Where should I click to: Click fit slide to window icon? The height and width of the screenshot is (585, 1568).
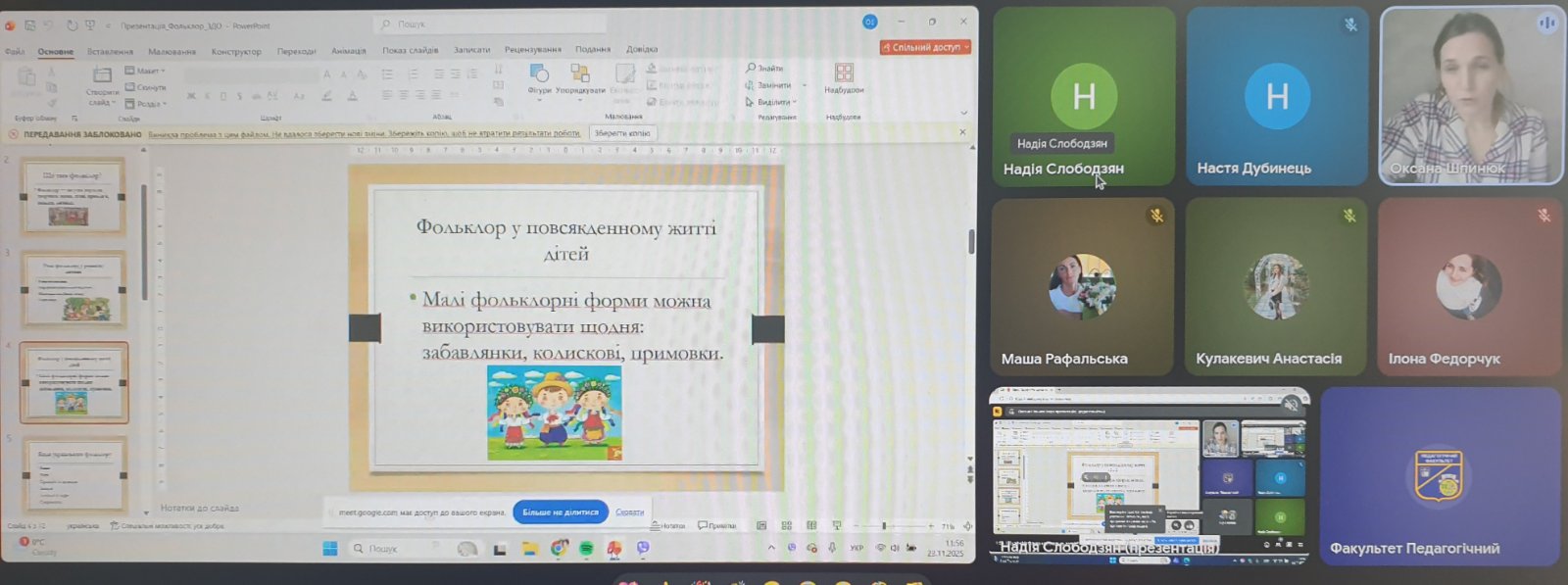pyautogui.click(x=967, y=526)
